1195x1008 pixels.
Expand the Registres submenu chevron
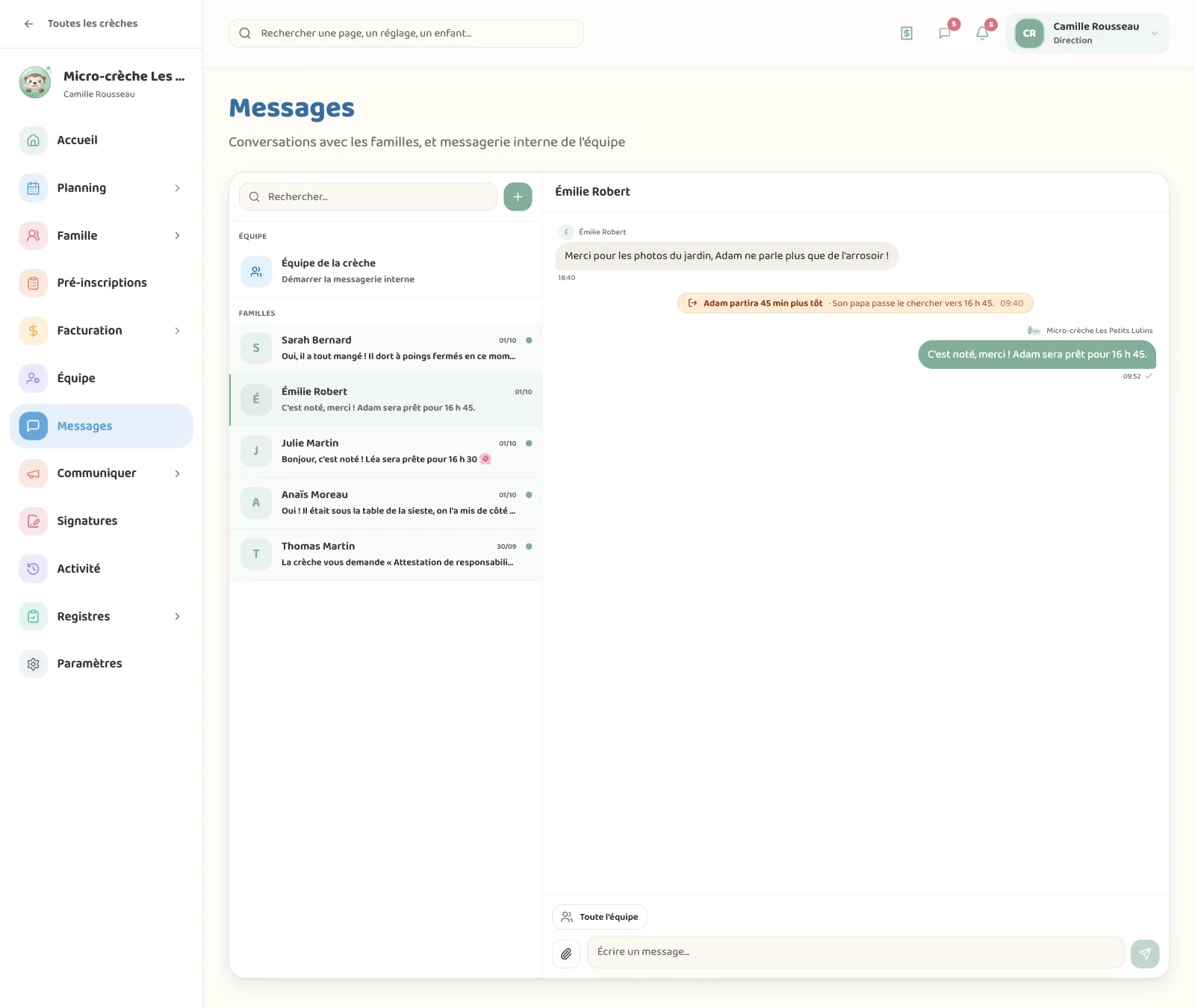[177, 617]
